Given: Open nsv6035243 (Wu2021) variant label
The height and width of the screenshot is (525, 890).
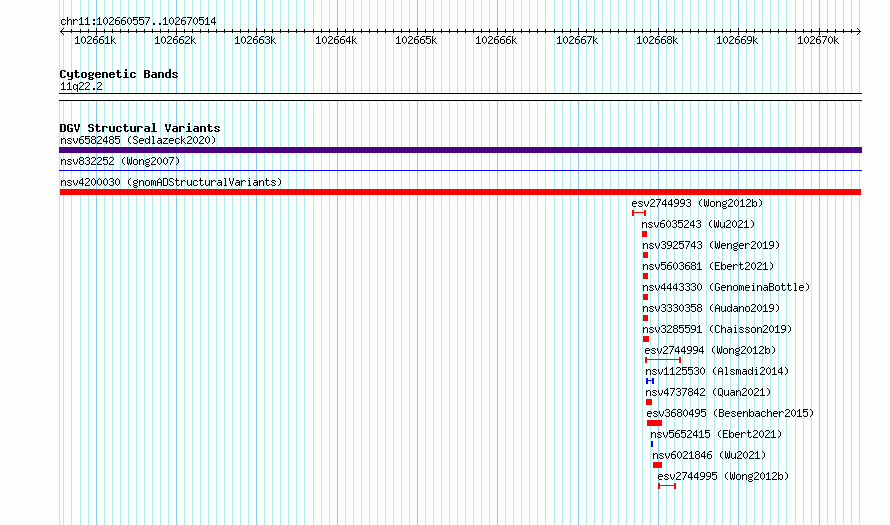Looking at the screenshot, I should 698,224.
